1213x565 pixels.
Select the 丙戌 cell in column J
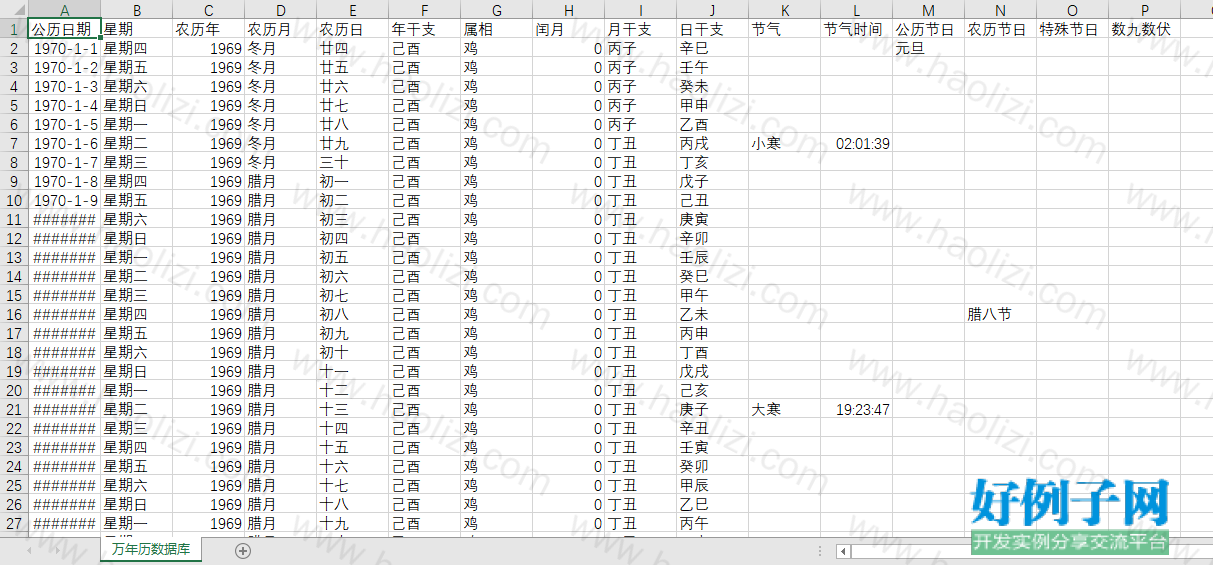click(713, 143)
